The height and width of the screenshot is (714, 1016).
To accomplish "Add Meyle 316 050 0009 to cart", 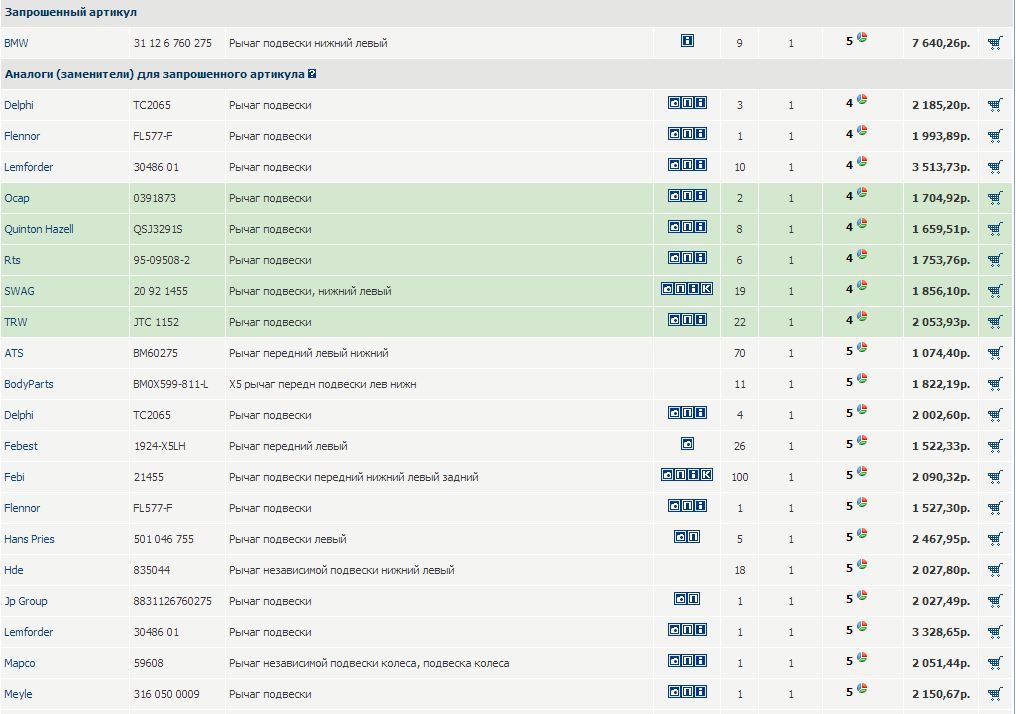I will (x=995, y=694).
